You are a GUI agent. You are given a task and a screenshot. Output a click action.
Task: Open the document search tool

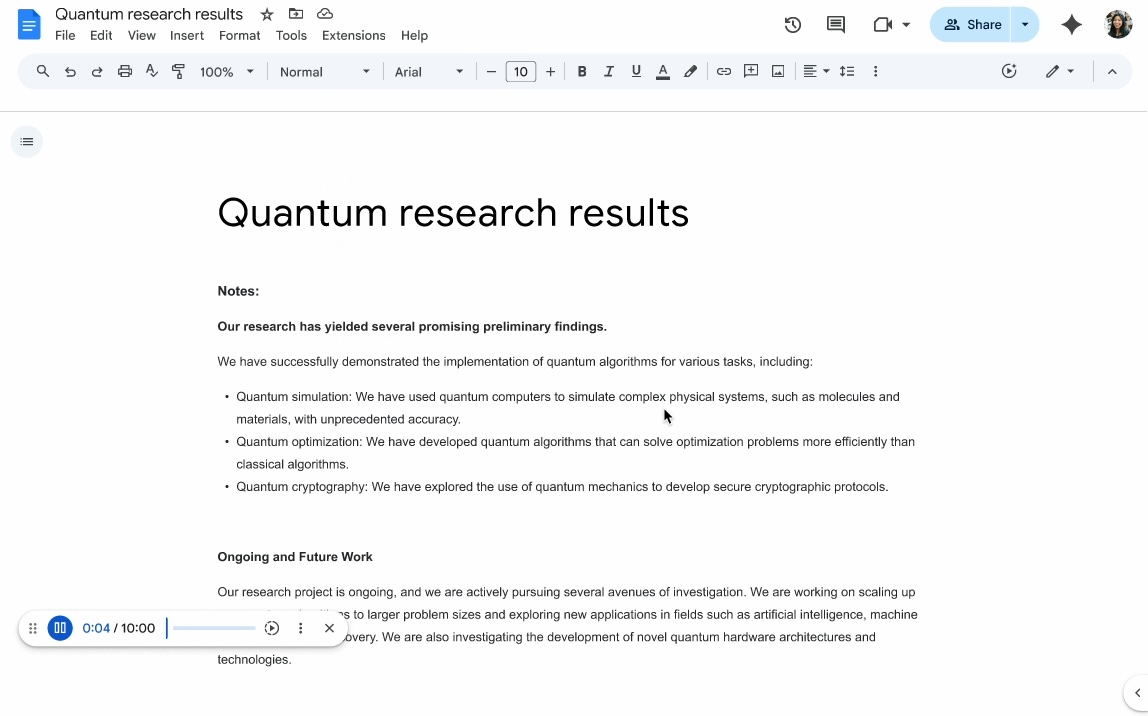tap(42, 71)
